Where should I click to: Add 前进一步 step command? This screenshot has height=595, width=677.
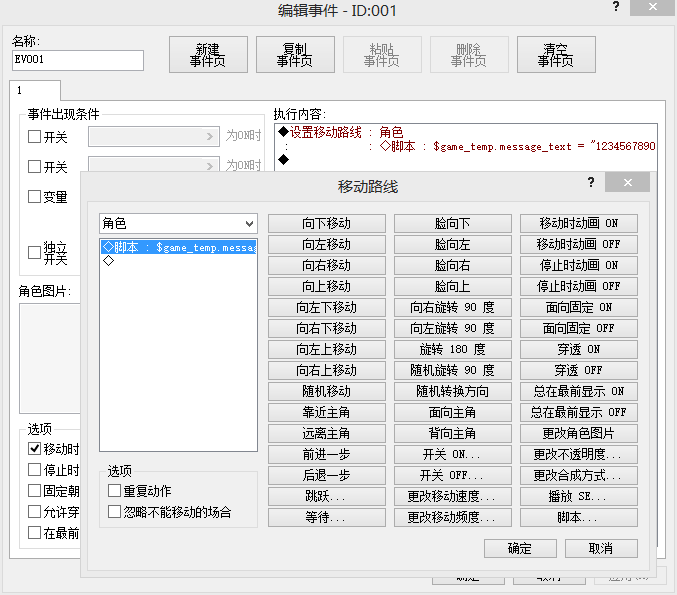326,454
